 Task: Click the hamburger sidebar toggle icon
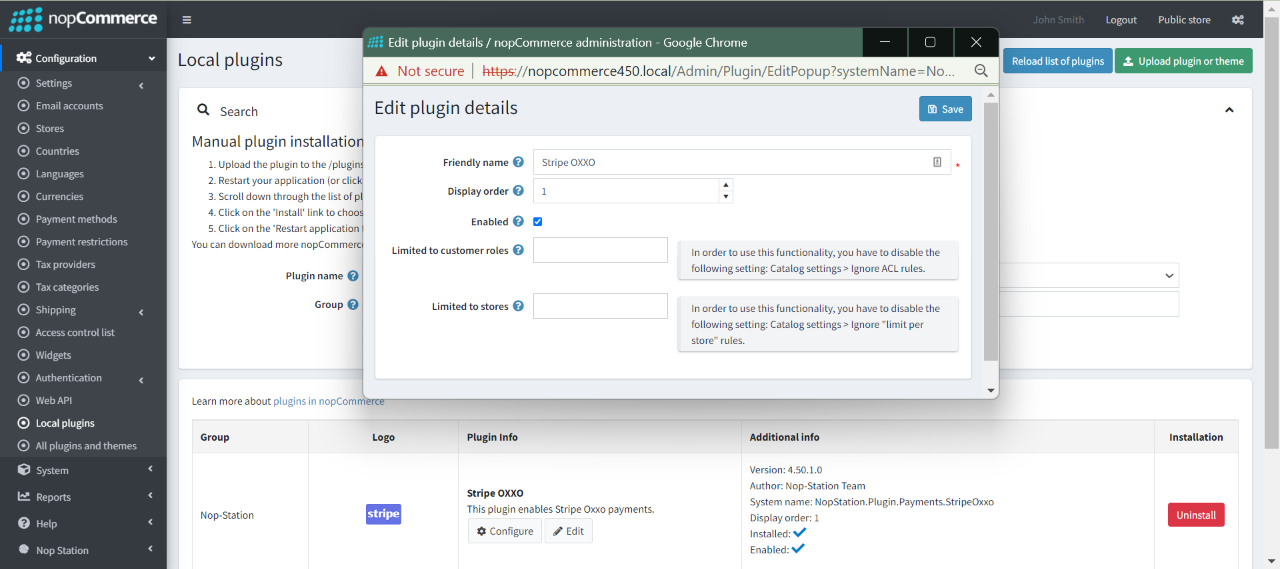point(187,20)
